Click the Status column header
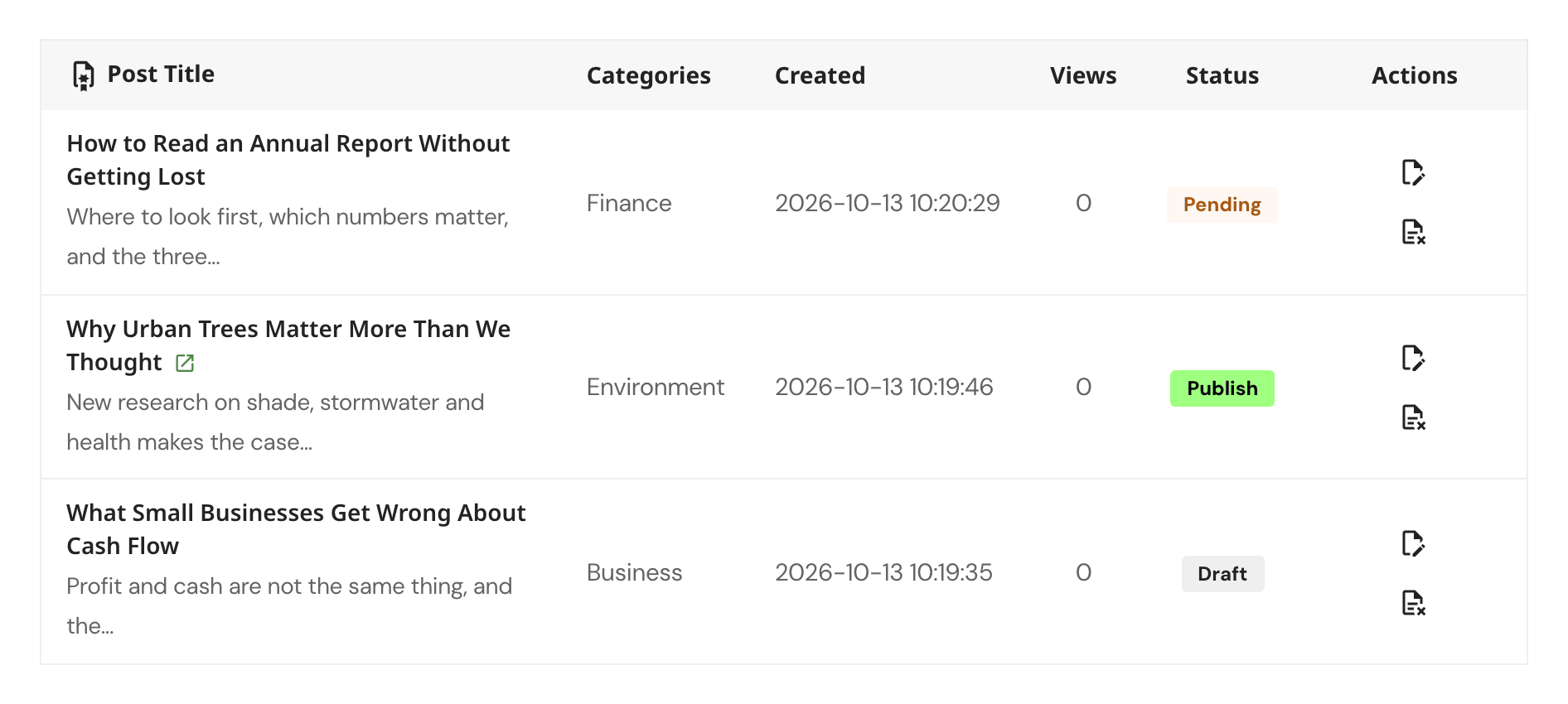Viewport: 1568px width, 704px height. click(x=1222, y=75)
